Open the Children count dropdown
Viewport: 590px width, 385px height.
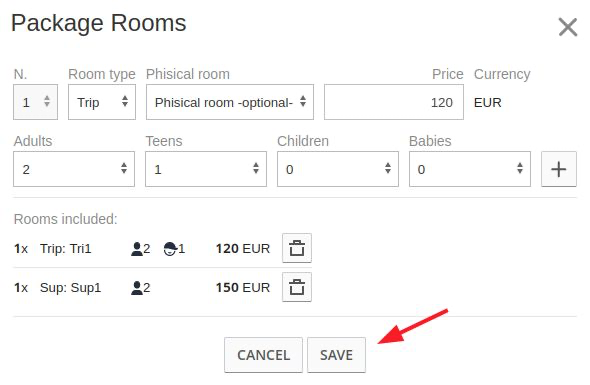[338, 169]
